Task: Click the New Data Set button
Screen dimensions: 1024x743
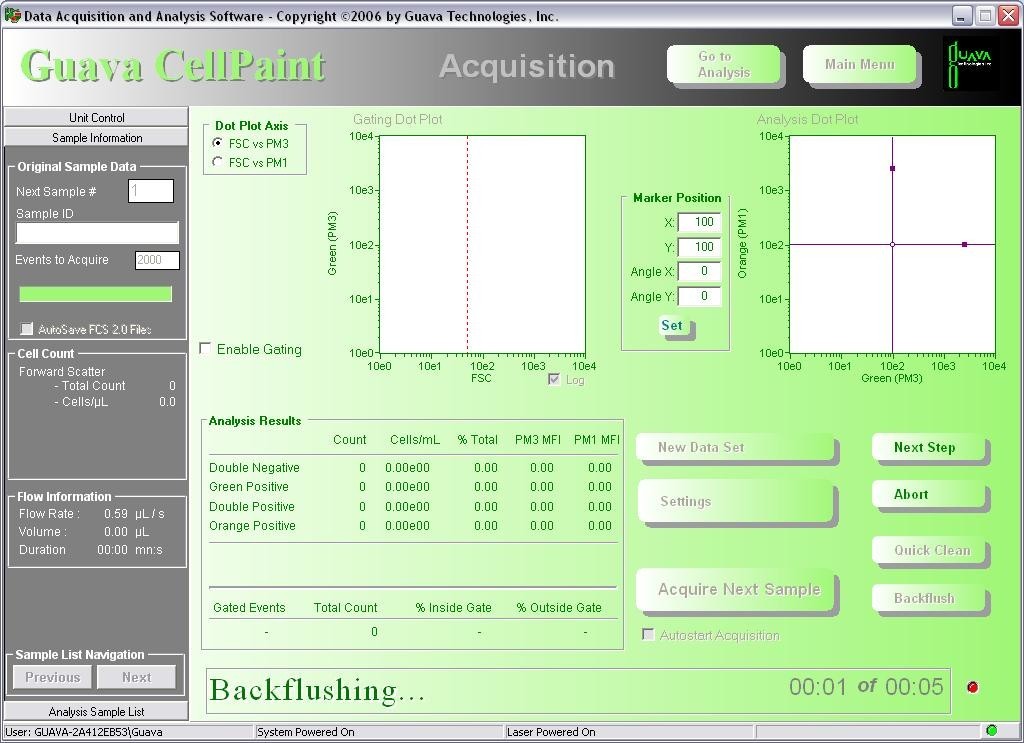Action: point(736,448)
